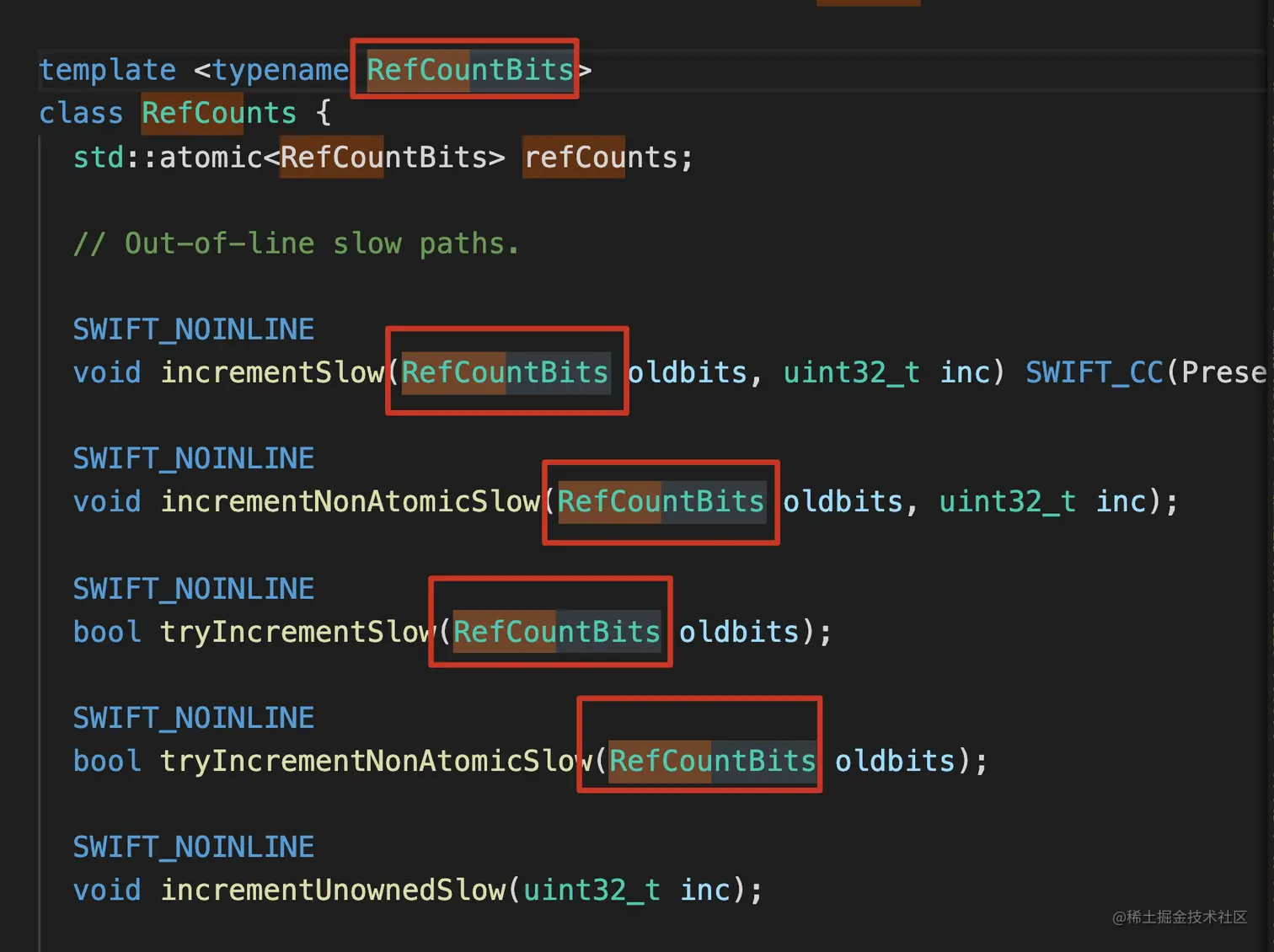Click SWIFT_NOINLINE above incrementSlow
Image resolution: width=1274 pixels, height=952 pixels.
(x=194, y=329)
